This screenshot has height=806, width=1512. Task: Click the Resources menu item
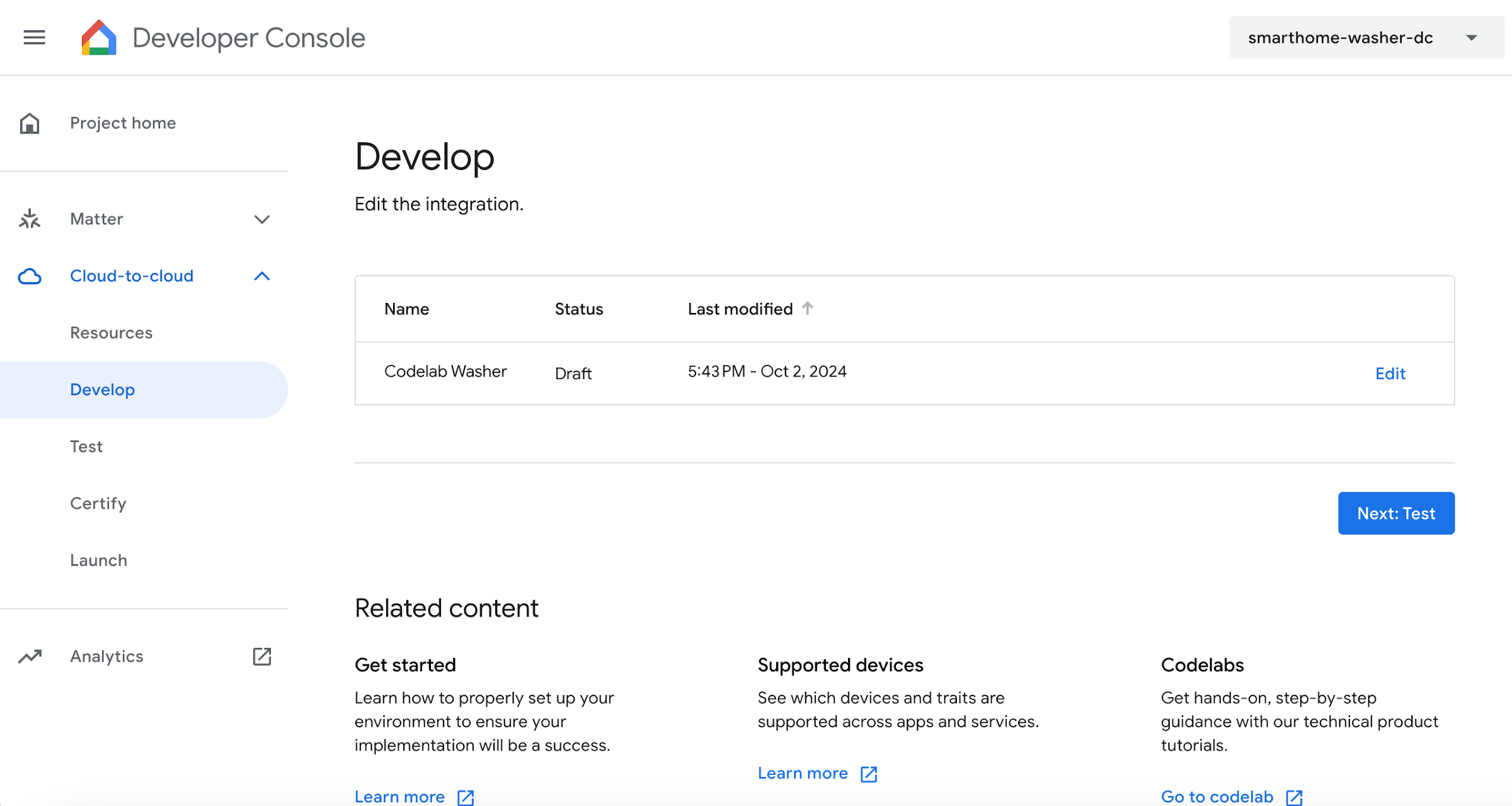coord(112,333)
